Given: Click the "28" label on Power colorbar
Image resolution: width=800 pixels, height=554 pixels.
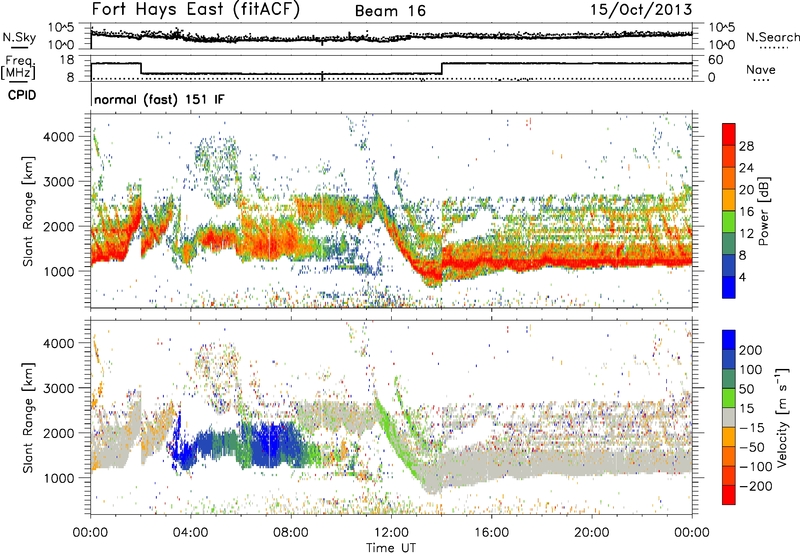Looking at the screenshot, I should [x=746, y=146].
